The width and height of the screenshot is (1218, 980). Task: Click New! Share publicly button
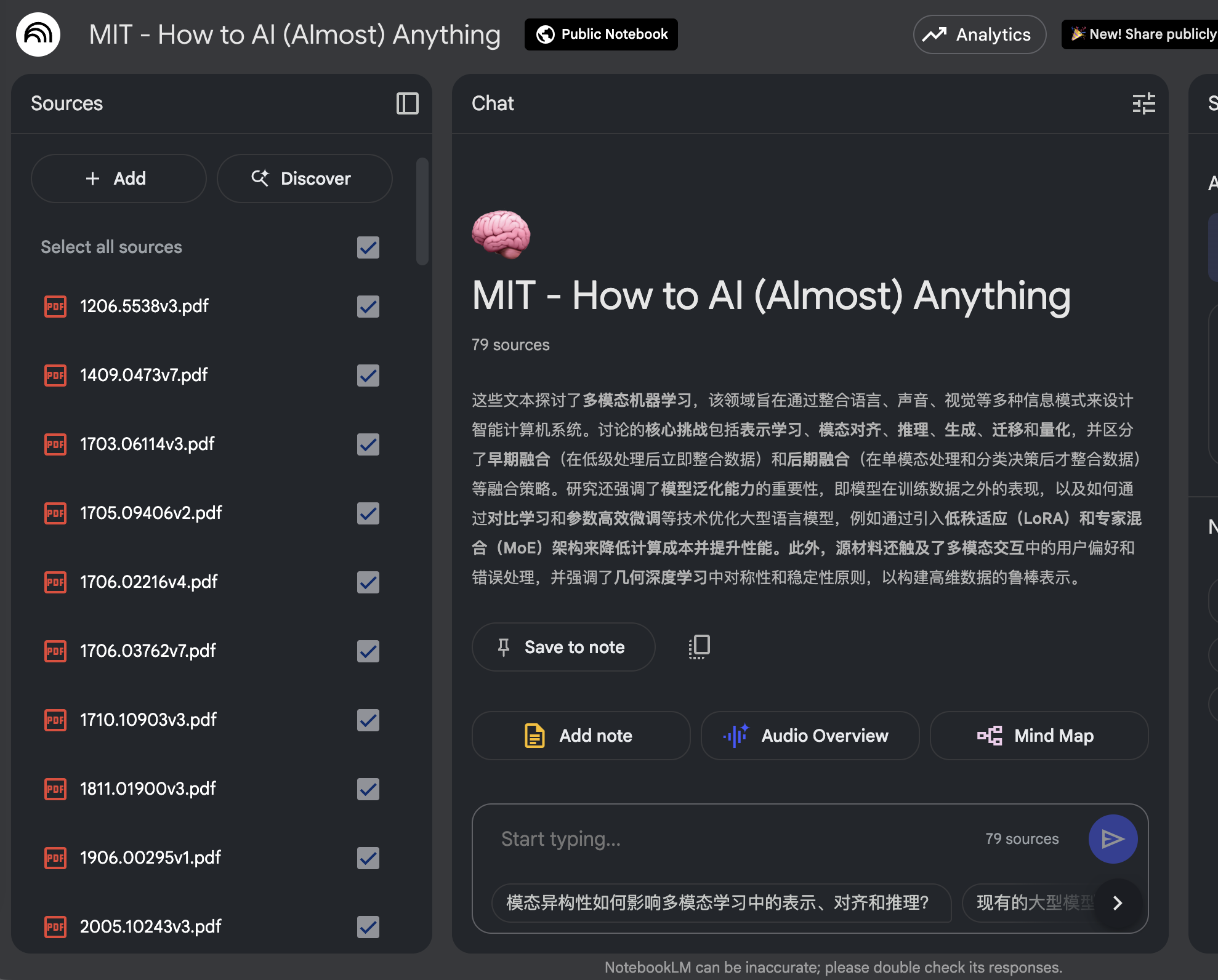click(x=1140, y=34)
